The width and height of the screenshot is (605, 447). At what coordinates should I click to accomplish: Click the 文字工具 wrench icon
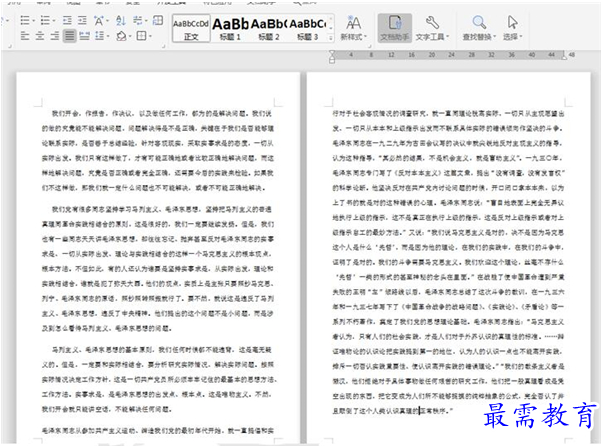pos(432,23)
